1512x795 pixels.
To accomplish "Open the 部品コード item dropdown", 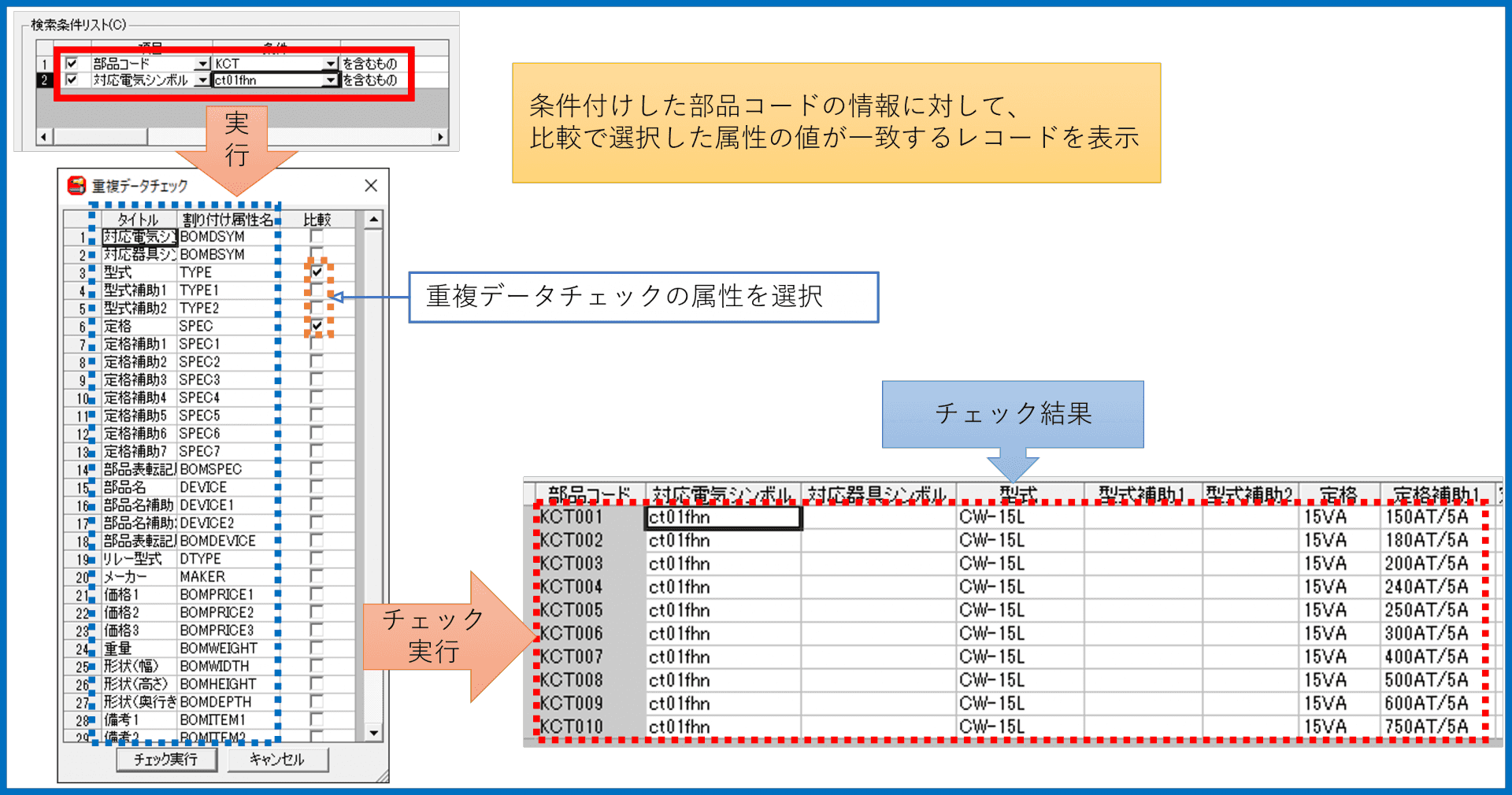I will click(x=203, y=64).
